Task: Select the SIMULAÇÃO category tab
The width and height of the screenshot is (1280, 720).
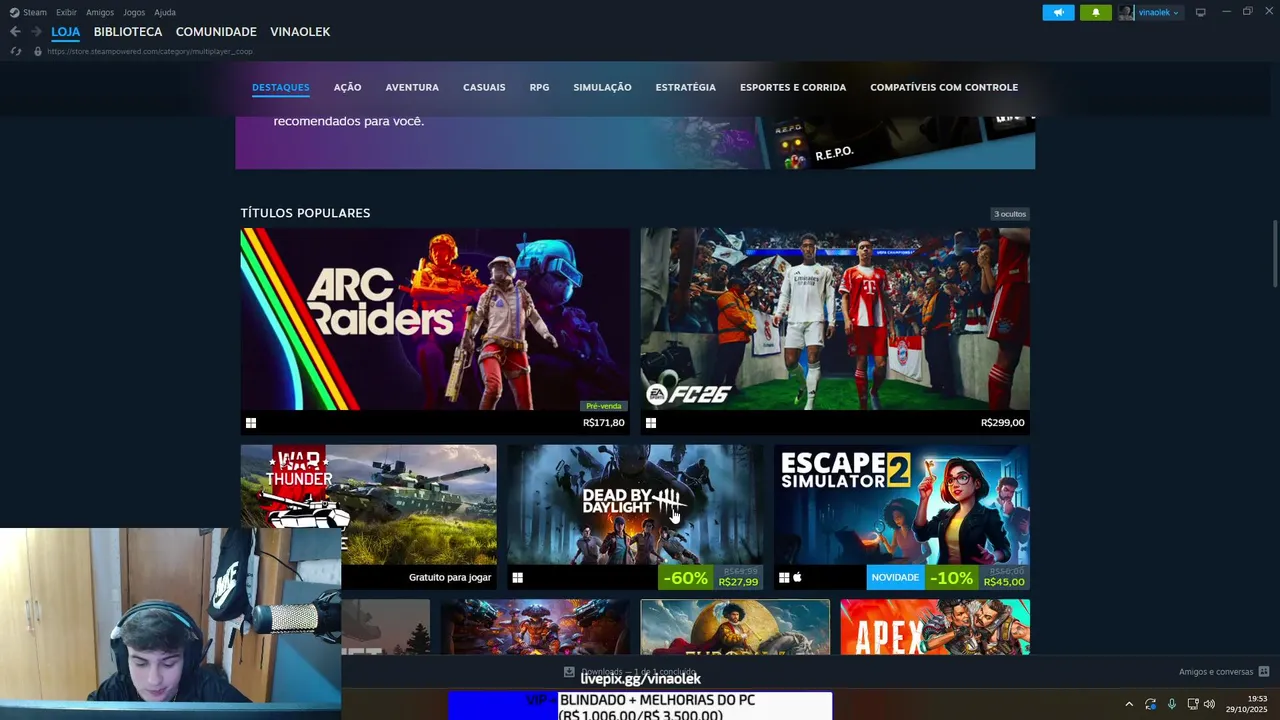Action: point(602,87)
